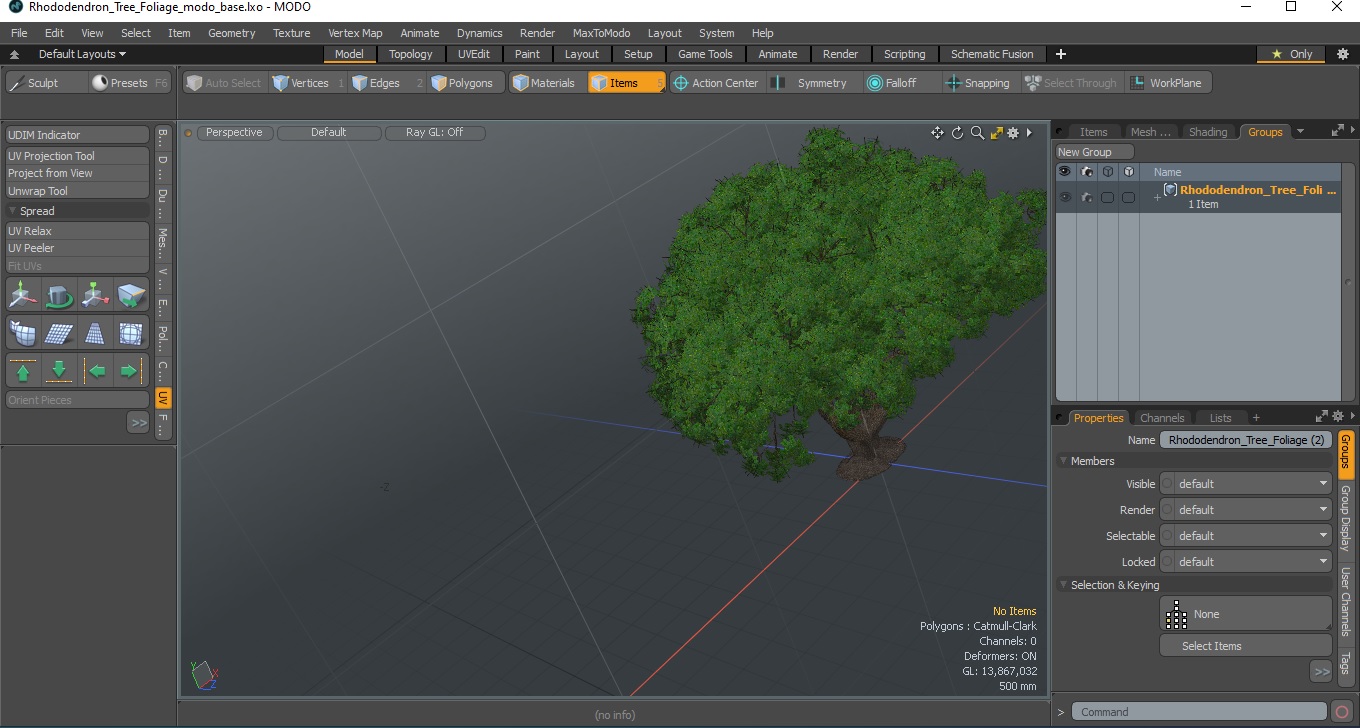Switch to Materials selection mode
Viewport: 1360px width, 728px height.
click(547, 83)
